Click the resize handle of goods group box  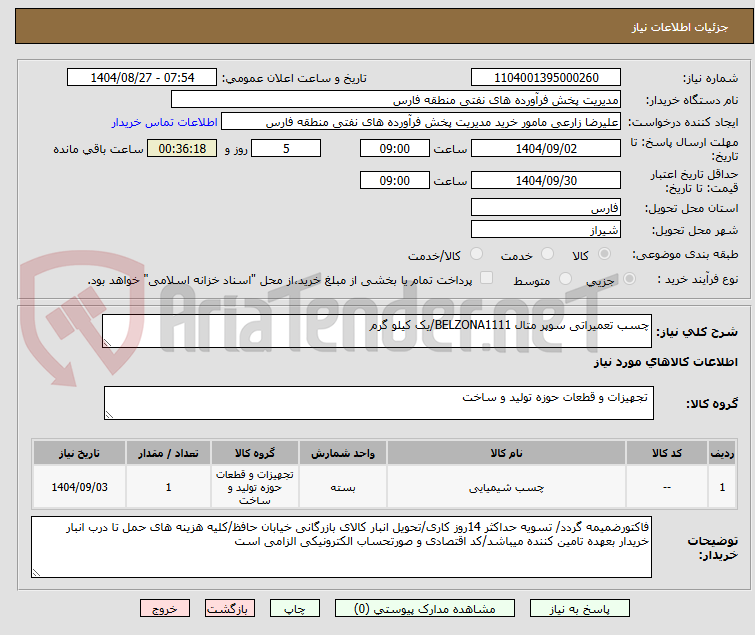[x=109, y=415]
